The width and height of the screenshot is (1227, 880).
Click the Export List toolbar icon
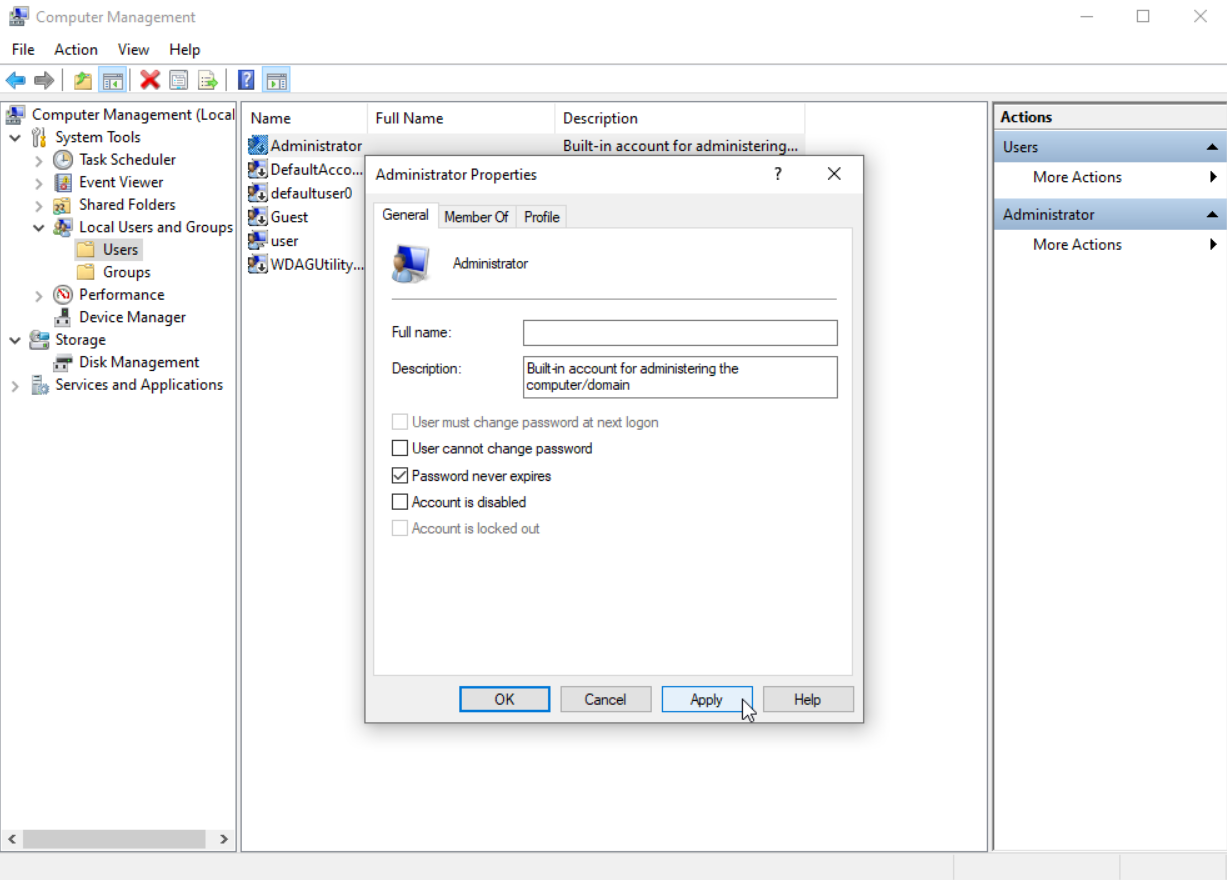click(207, 81)
